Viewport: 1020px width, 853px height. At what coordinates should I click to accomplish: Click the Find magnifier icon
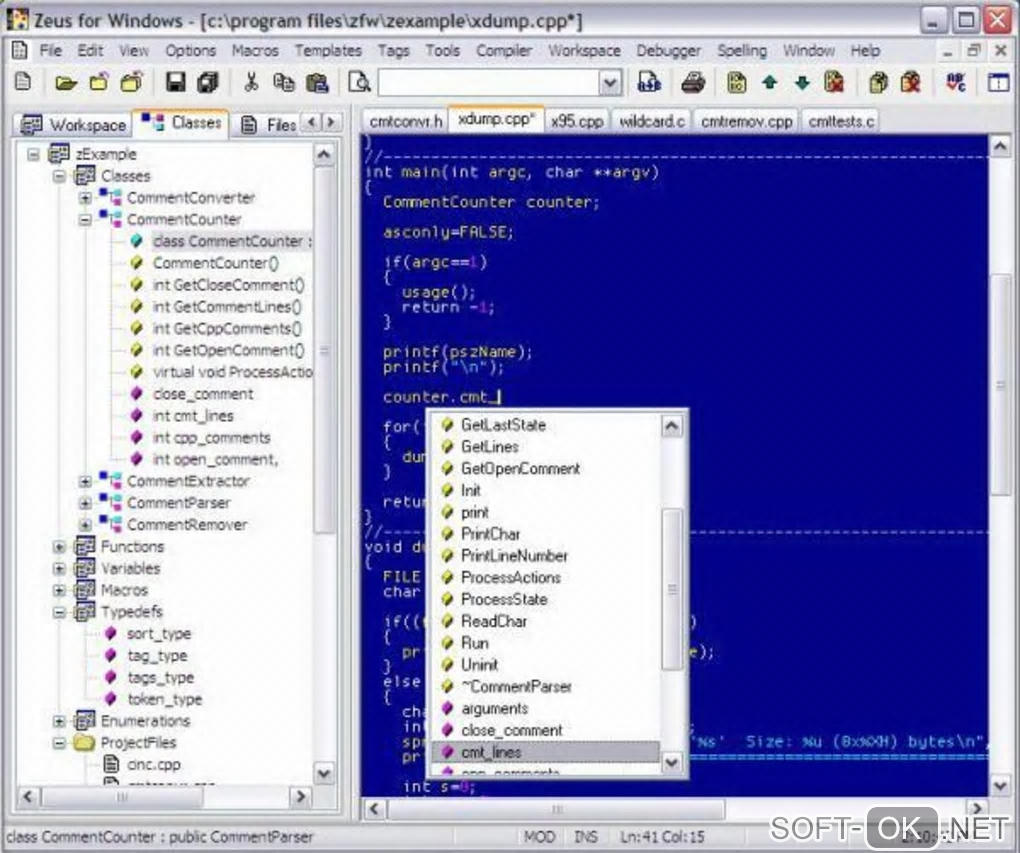(359, 82)
